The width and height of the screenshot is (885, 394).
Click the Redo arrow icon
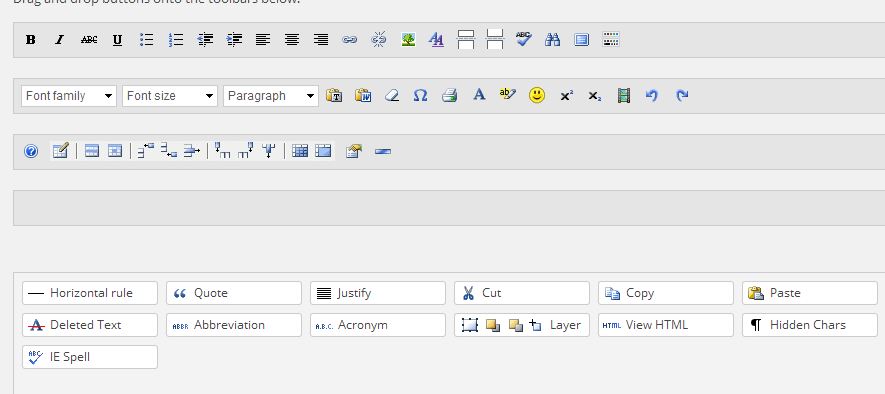coord(682,95)
